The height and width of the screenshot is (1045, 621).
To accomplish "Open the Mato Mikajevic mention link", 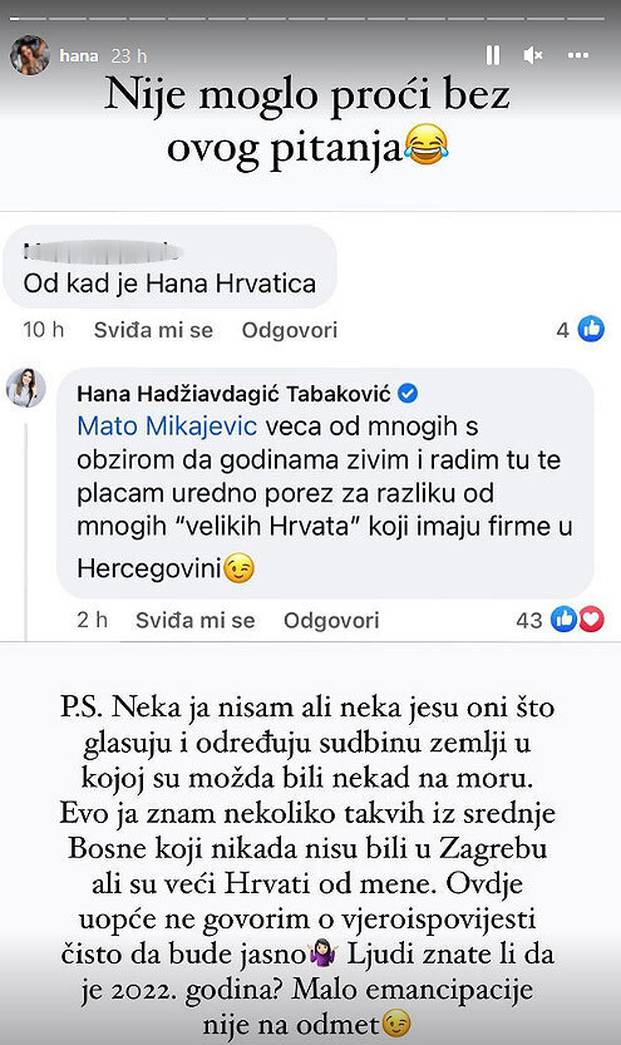I will 167,428.
